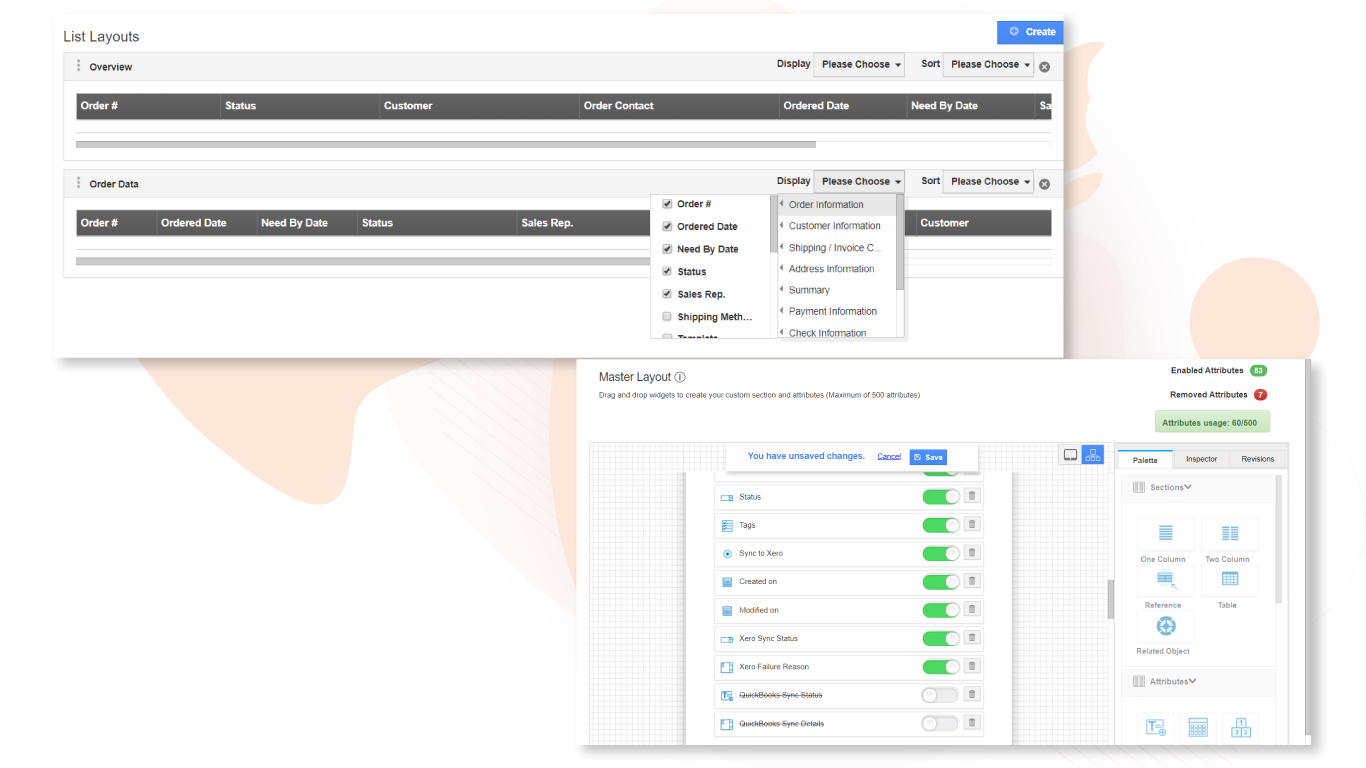The width and height of the screenshot is (1366, 768).
Task: Select the text-field attribute widget in Palette
Action: [1156, 728]
